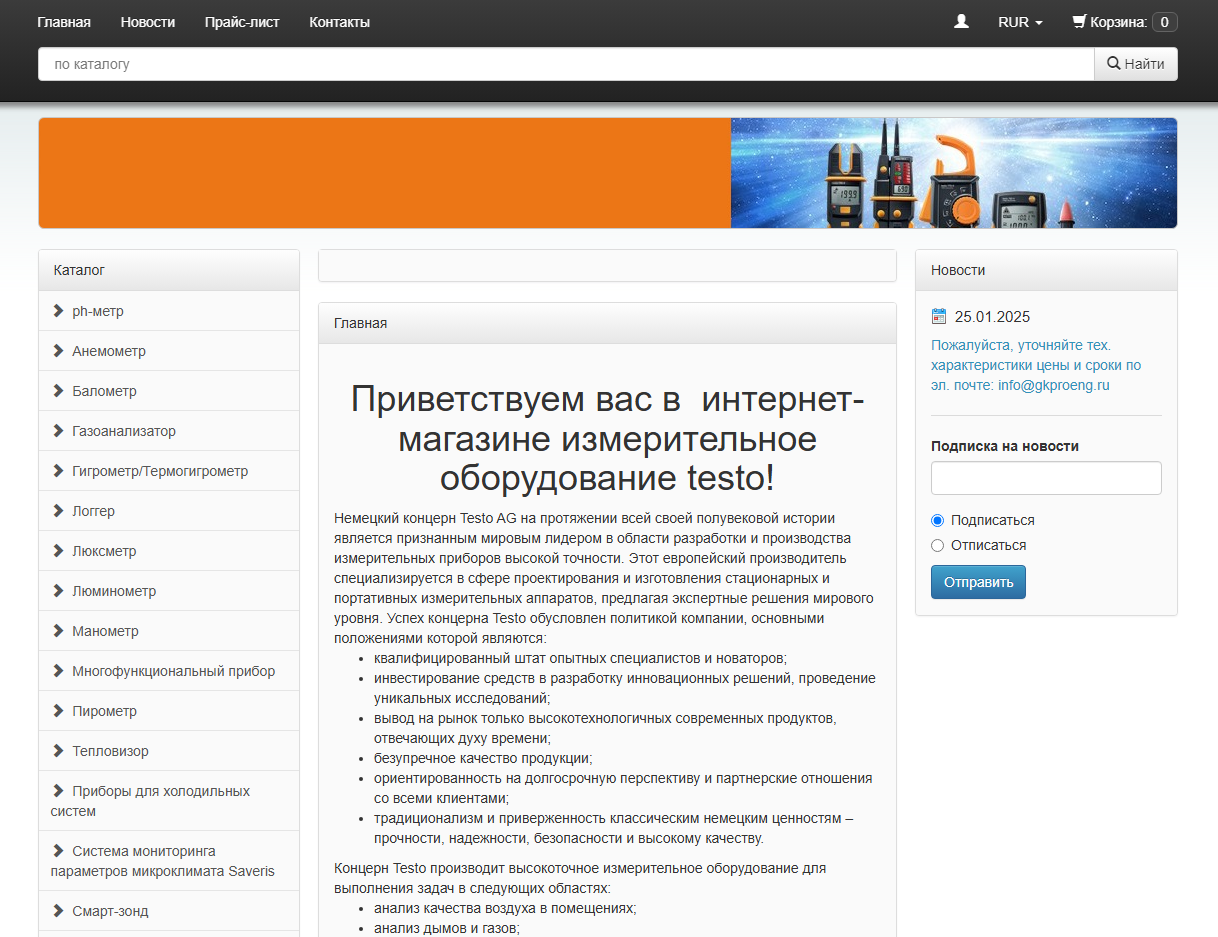This screenshot has height=937, width=1218.
Task: Open the Корзина cart link
Action: pos(1124,22)
